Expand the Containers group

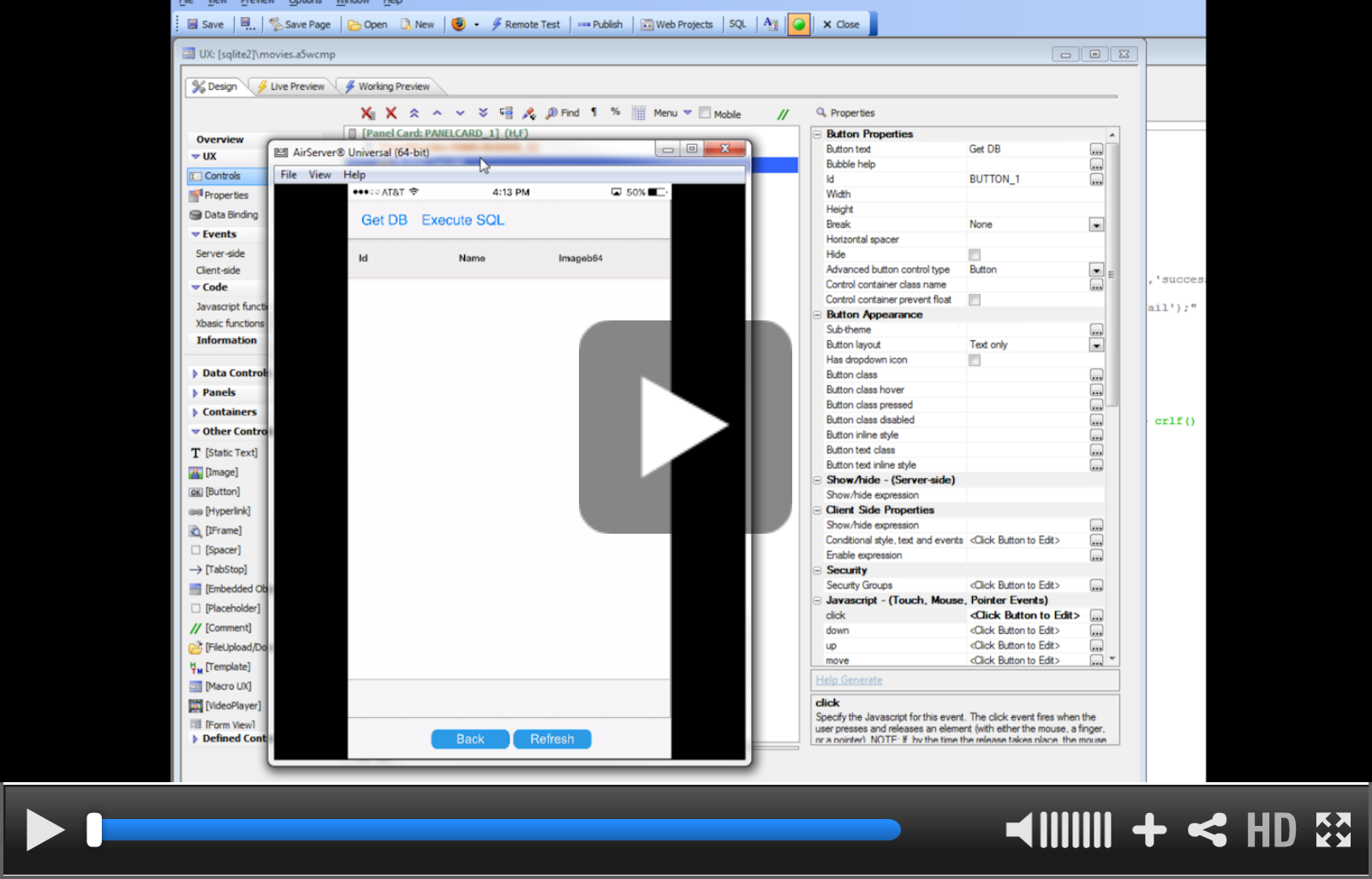(x=194, y=413)
